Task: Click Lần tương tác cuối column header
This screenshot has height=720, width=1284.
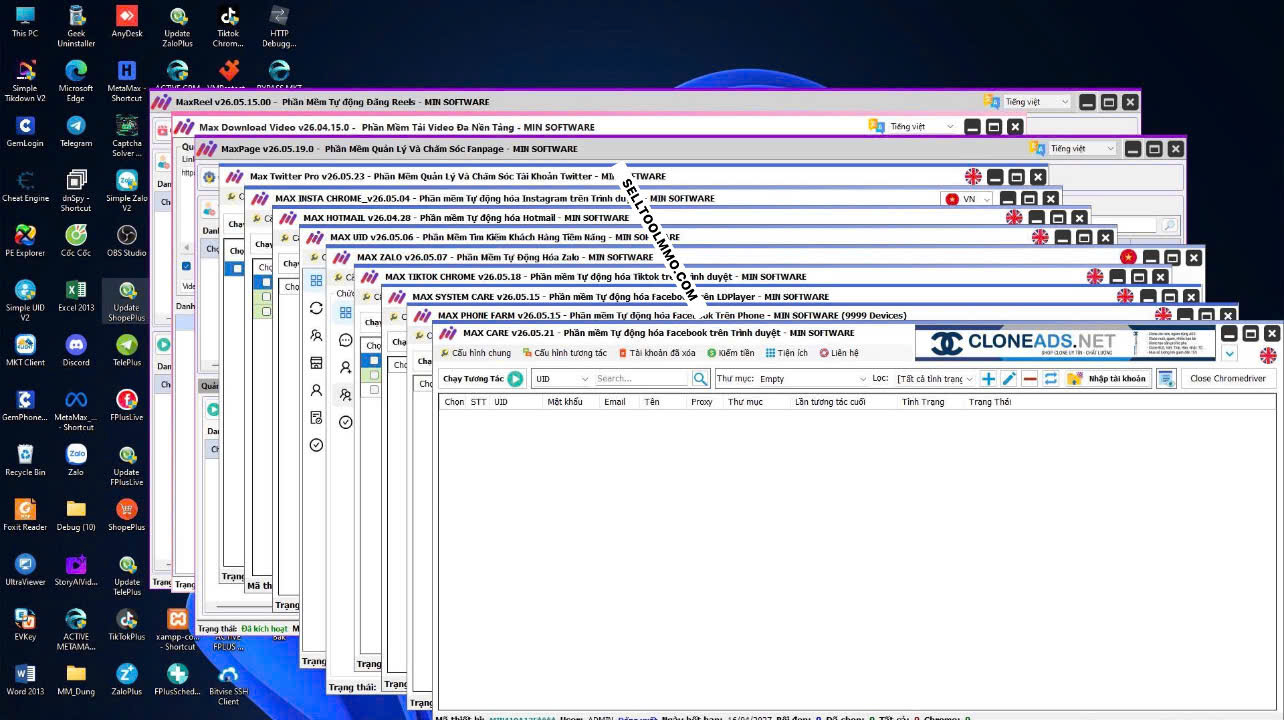Action: (830, 402)
